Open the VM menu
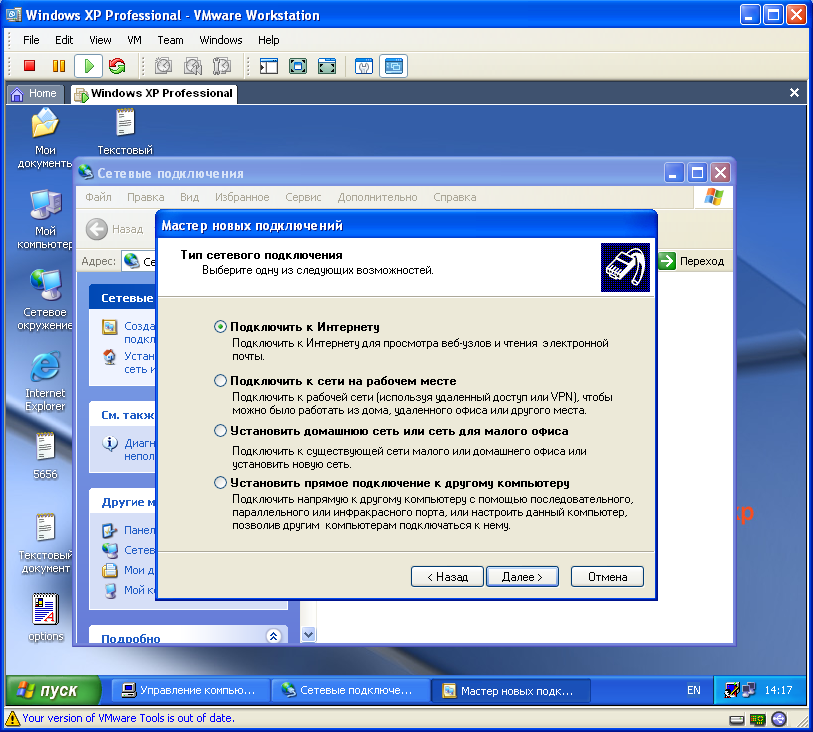813x732 pixels. click(134, 40)
